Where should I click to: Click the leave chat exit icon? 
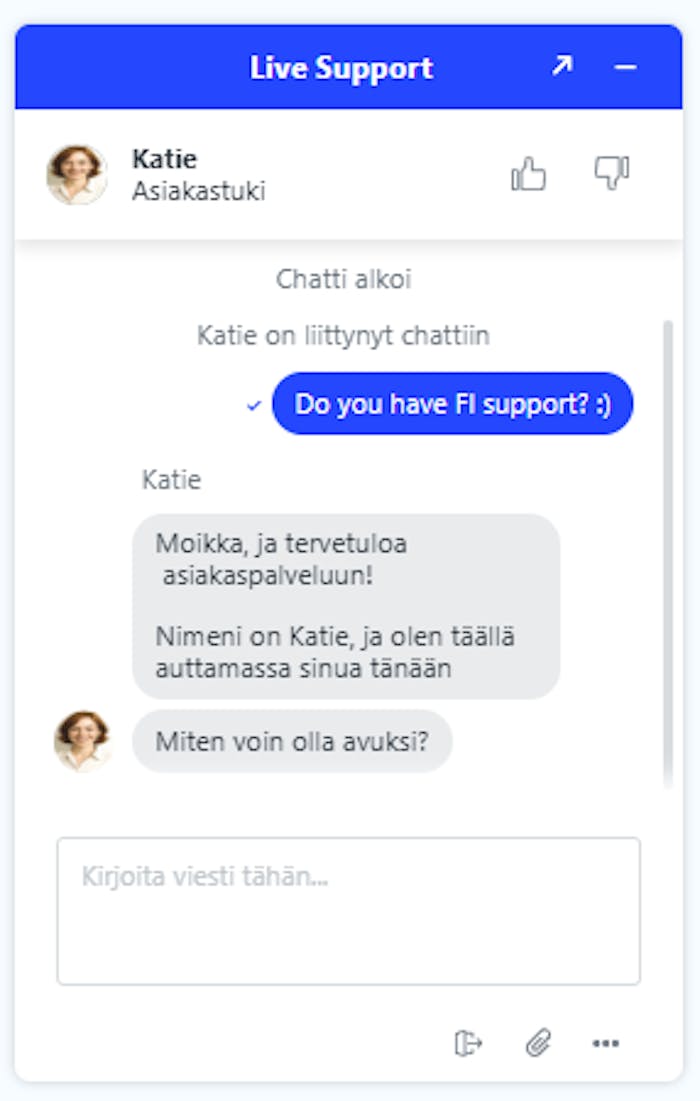[468, 1043]
